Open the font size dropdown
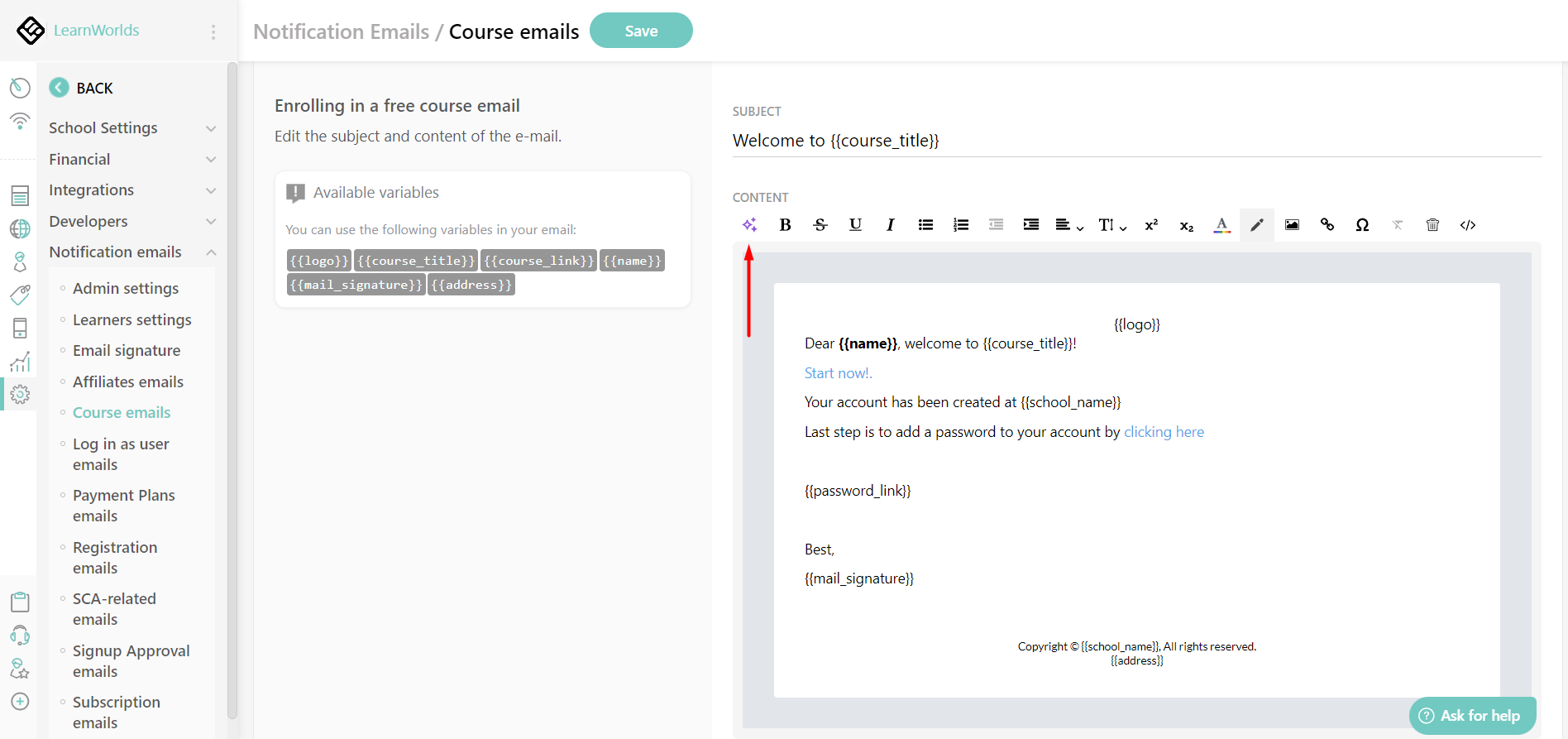 point(1111,225)
